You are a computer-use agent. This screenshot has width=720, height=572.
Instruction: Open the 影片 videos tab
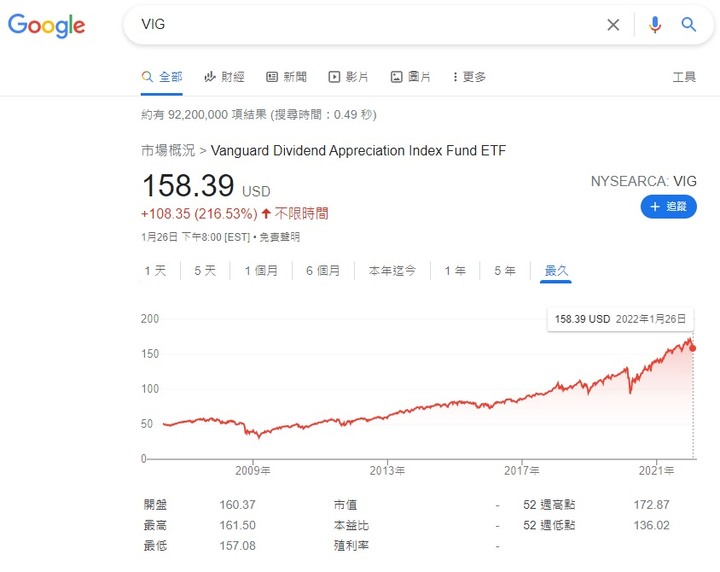tap(349, 77)
